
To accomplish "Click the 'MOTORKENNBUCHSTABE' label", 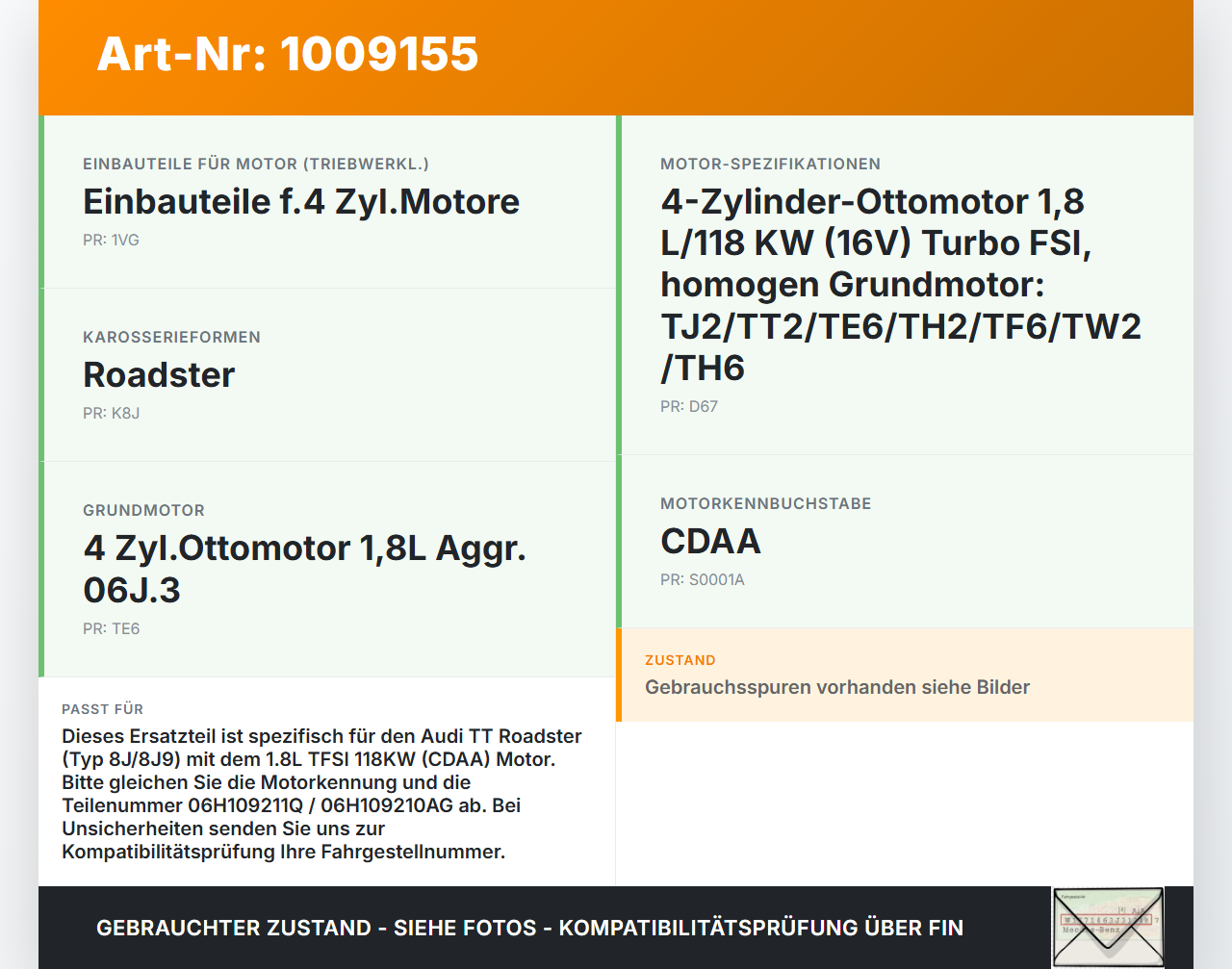I will (x=765, y=503).
